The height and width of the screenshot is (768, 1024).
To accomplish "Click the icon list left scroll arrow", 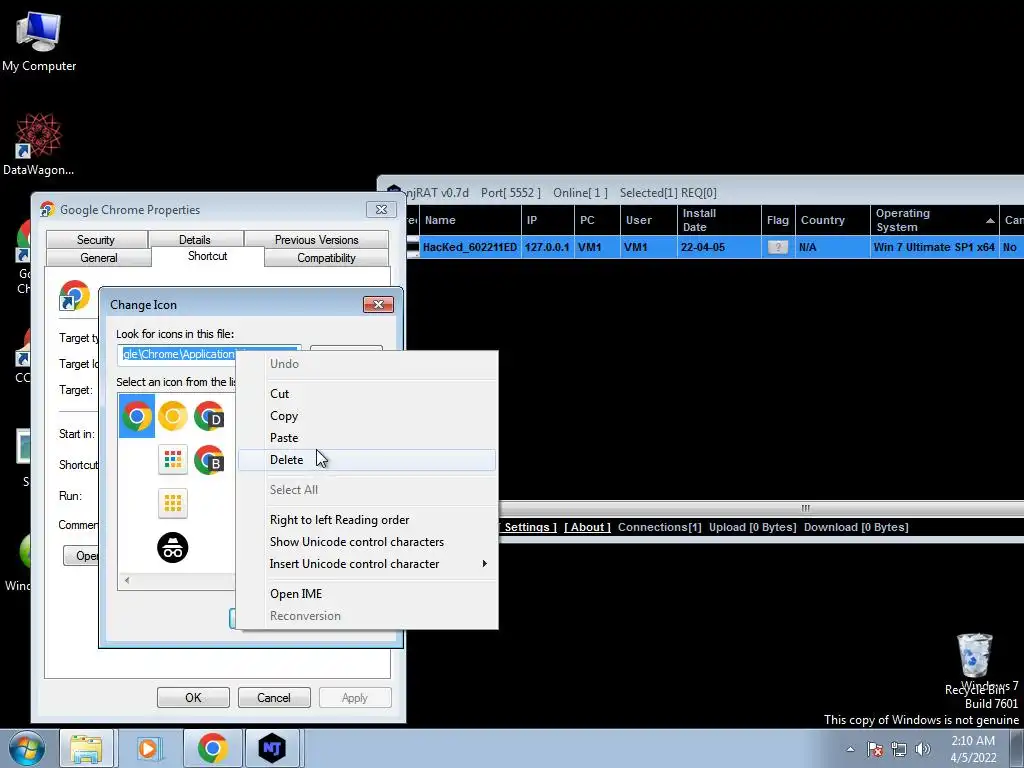I will pos(127,580).
